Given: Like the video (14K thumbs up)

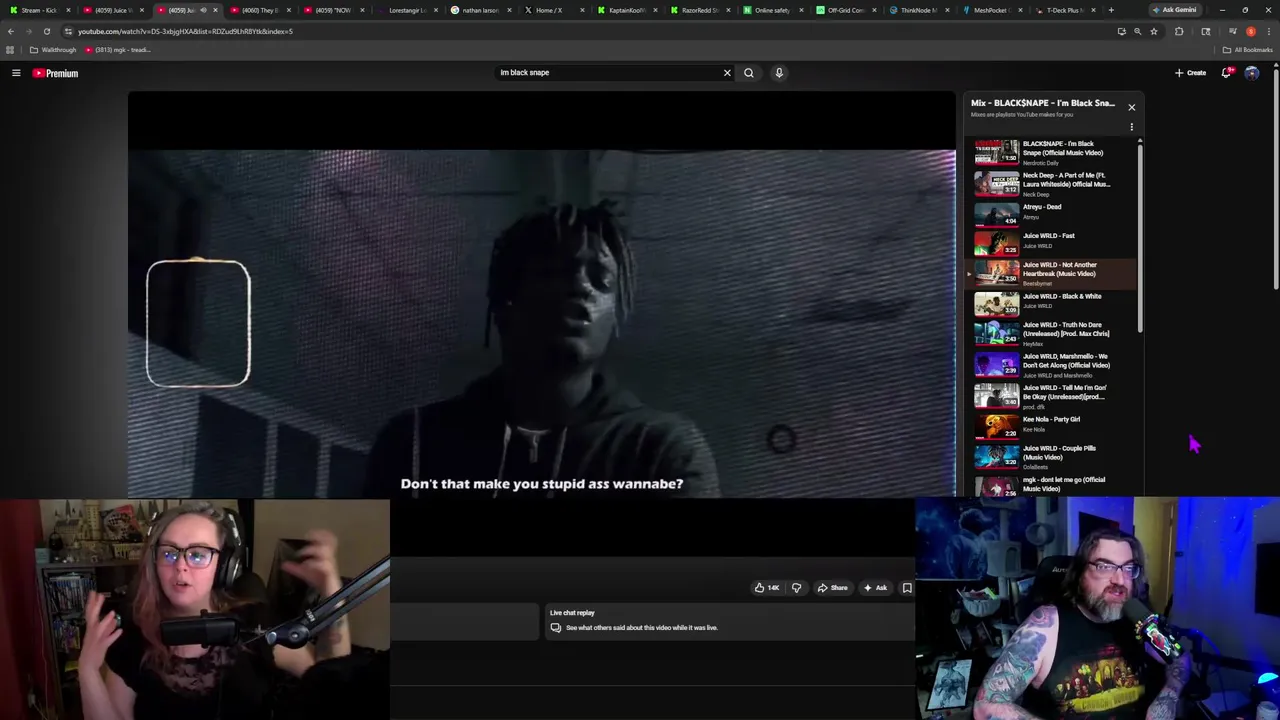Looking at the screenshot, I should point(767,588).
